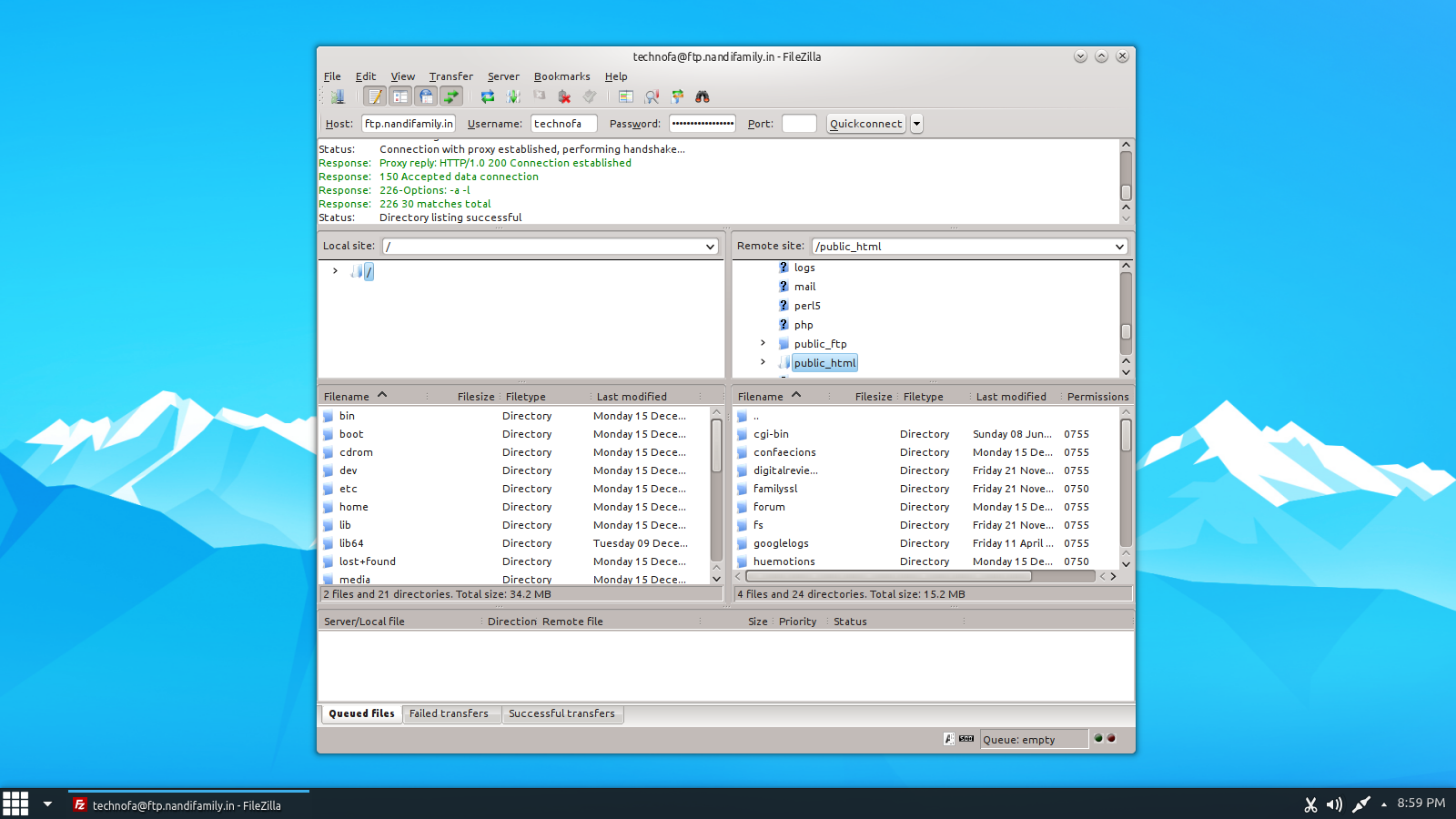Toggle local directory tree display

pyautogui.click(x=400, y=96)
